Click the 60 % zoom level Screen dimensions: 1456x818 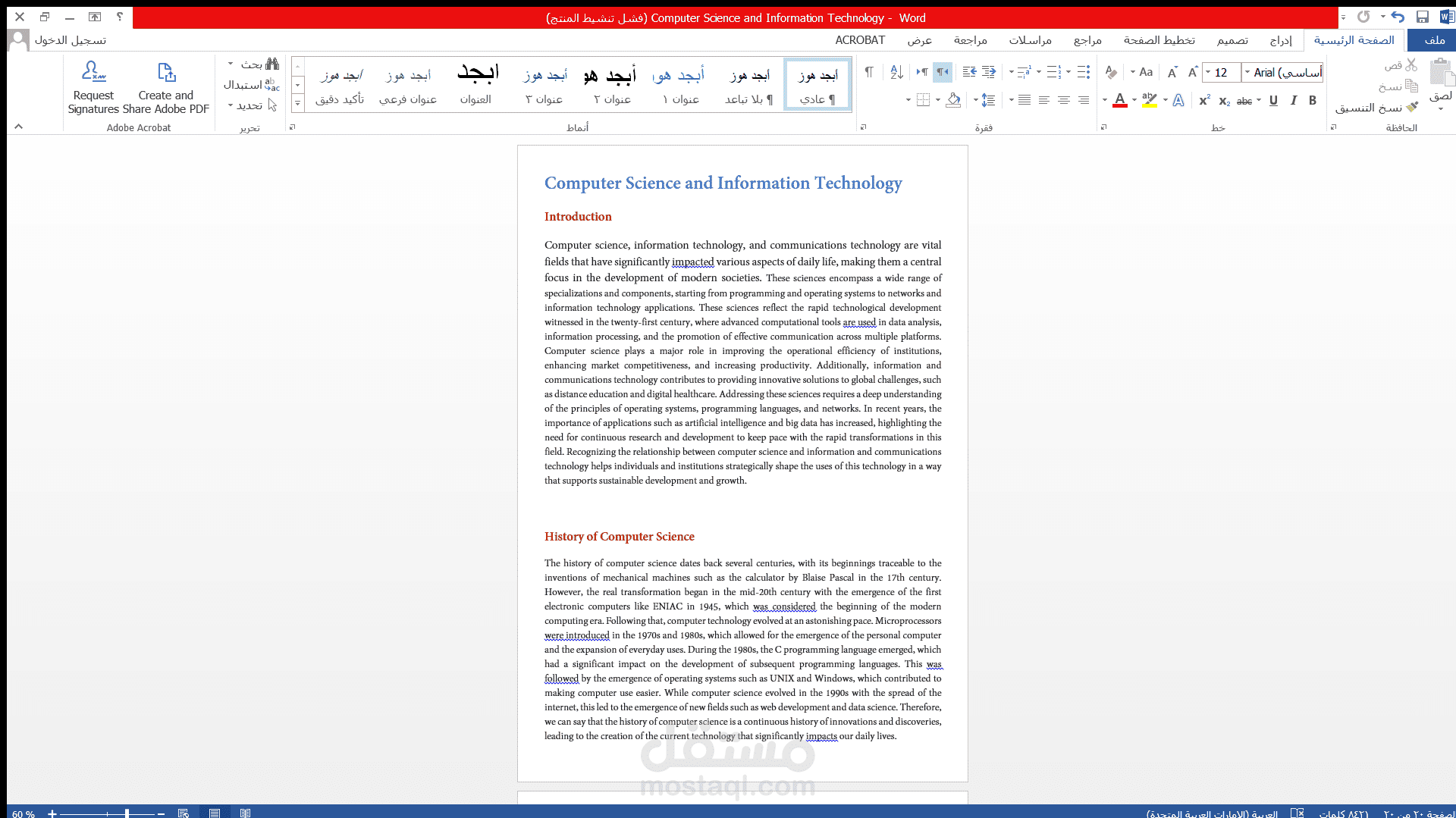point(24,813)
